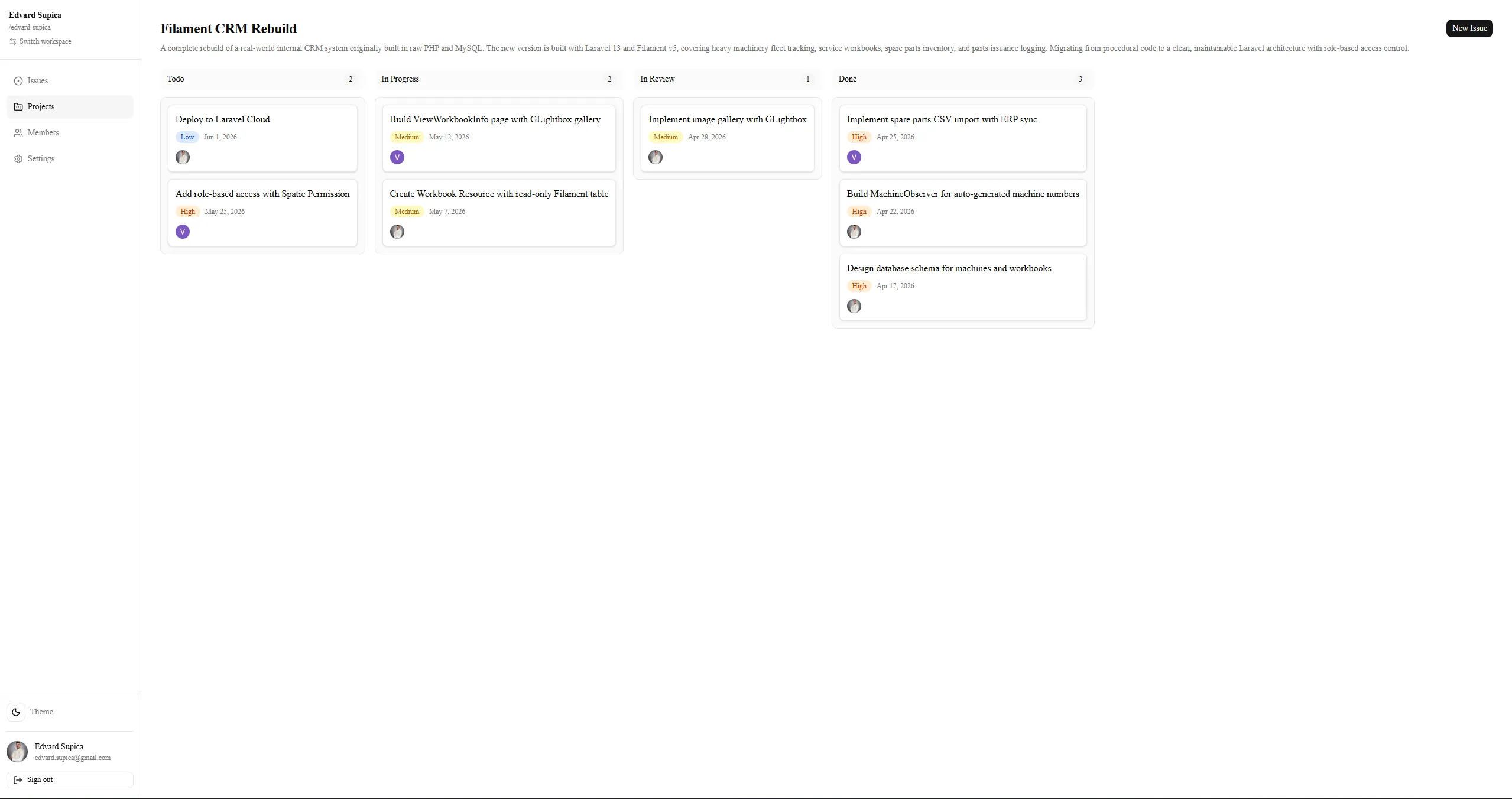Click High badge on Design database schema card
Viewport: 1512px width, 799px height.
click(859, 286)
